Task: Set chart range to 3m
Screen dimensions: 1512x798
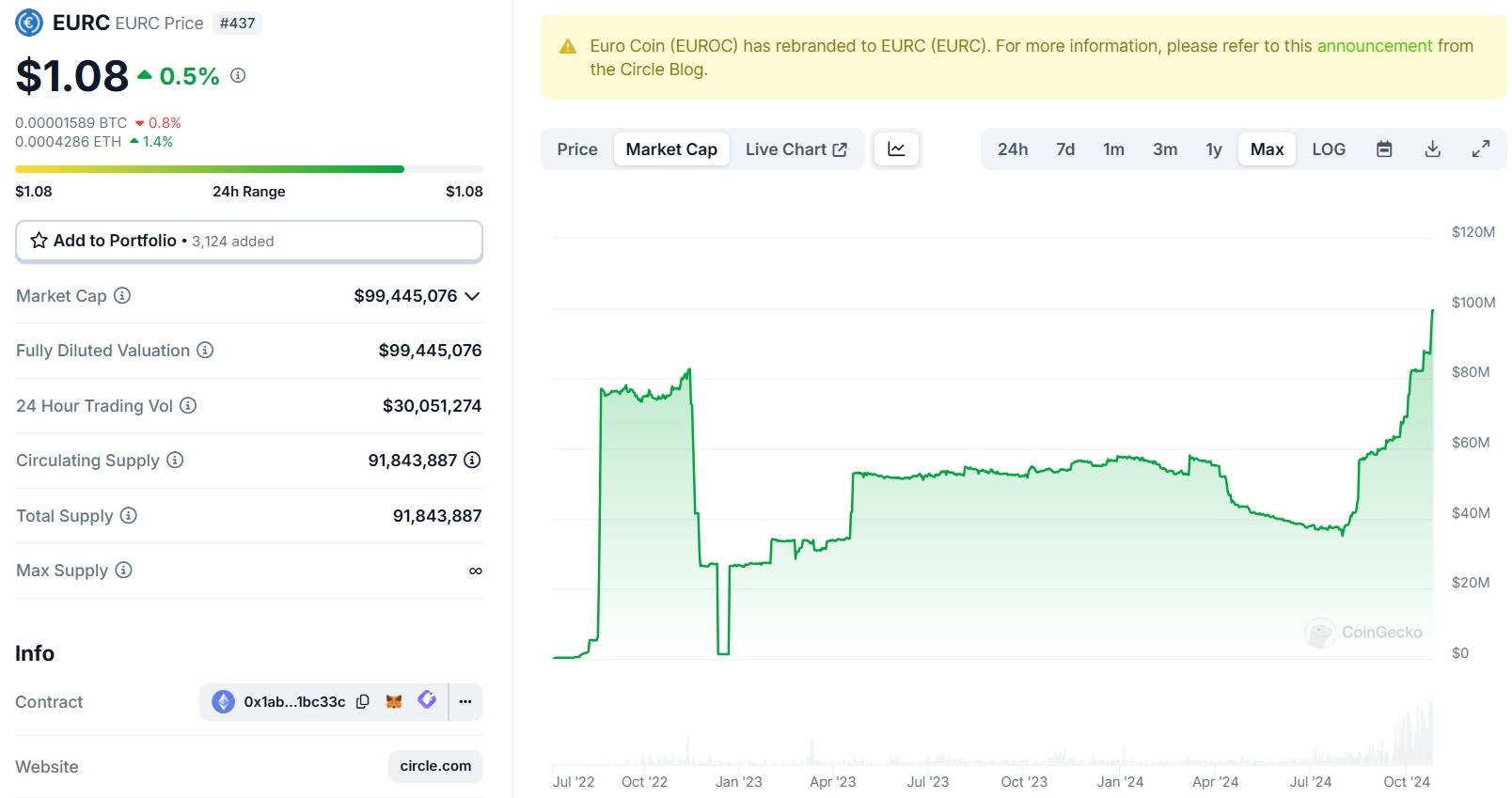Action: 1165,149
